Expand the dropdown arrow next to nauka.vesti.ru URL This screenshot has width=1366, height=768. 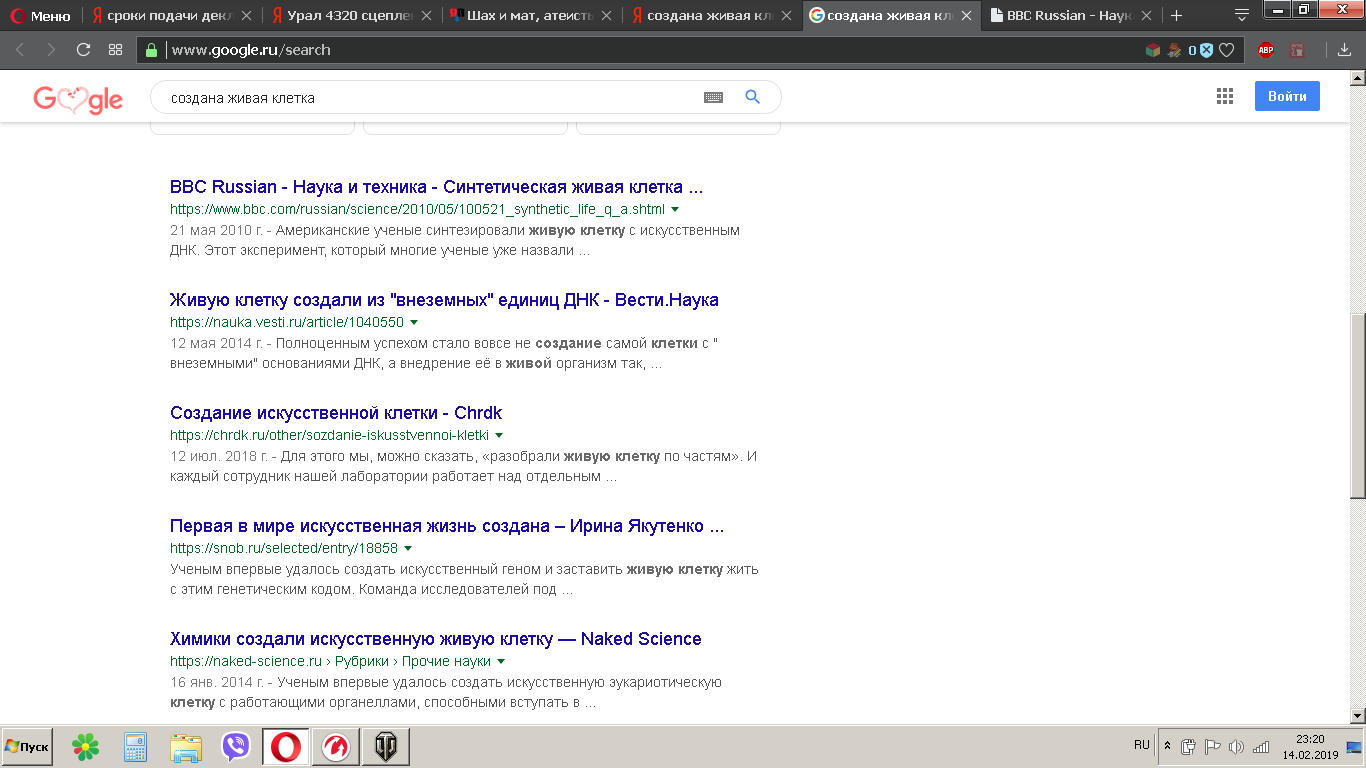414,323
